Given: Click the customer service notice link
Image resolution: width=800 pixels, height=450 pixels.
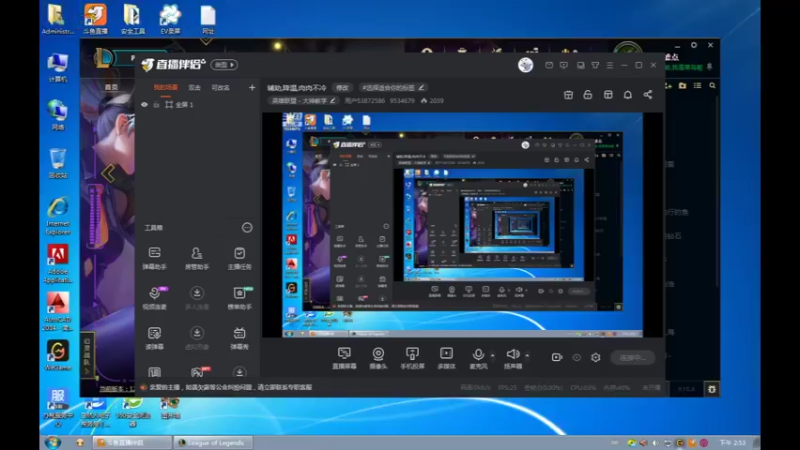Looking at the screenshot, I should [231, 387].
